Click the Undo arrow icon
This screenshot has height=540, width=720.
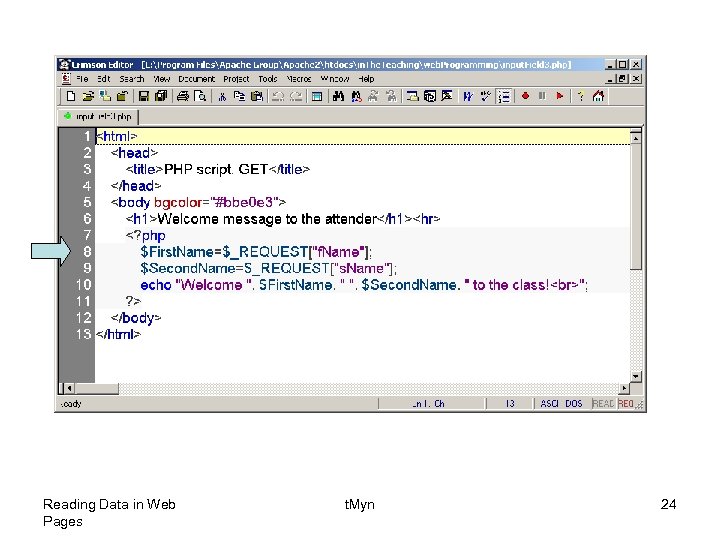pyautogui.click(x=278, y=96)
